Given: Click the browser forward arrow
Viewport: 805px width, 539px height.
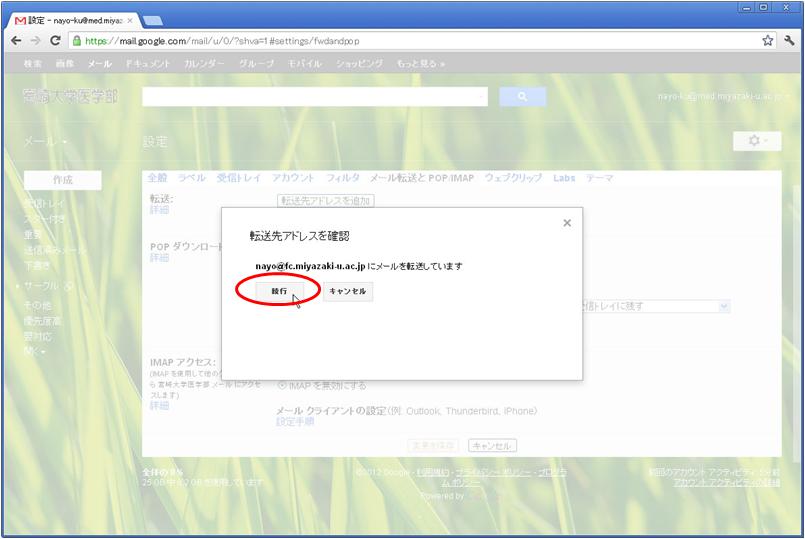Looking at the screenshot, I should coord(36,41).
